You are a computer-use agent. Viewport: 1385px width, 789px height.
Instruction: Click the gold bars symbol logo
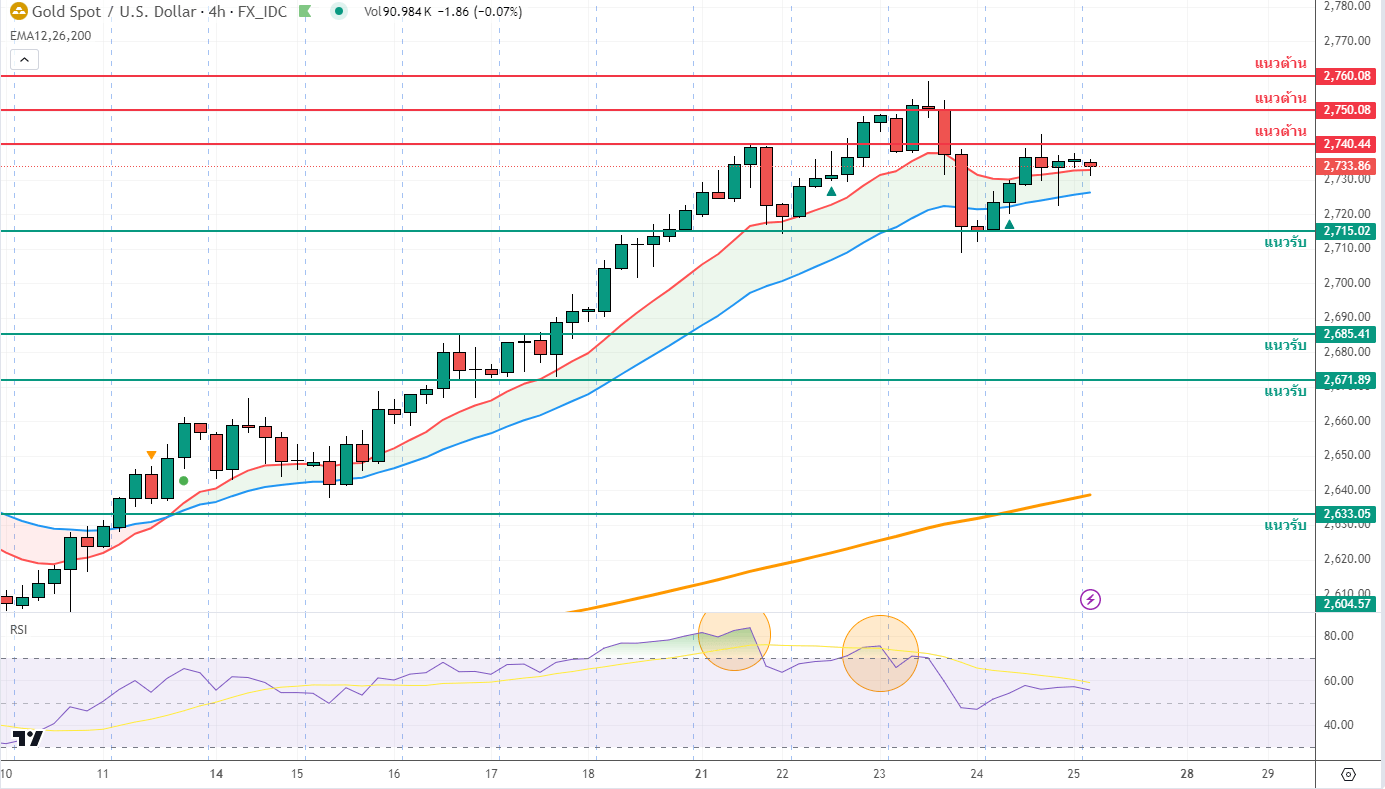coord(18,12)
